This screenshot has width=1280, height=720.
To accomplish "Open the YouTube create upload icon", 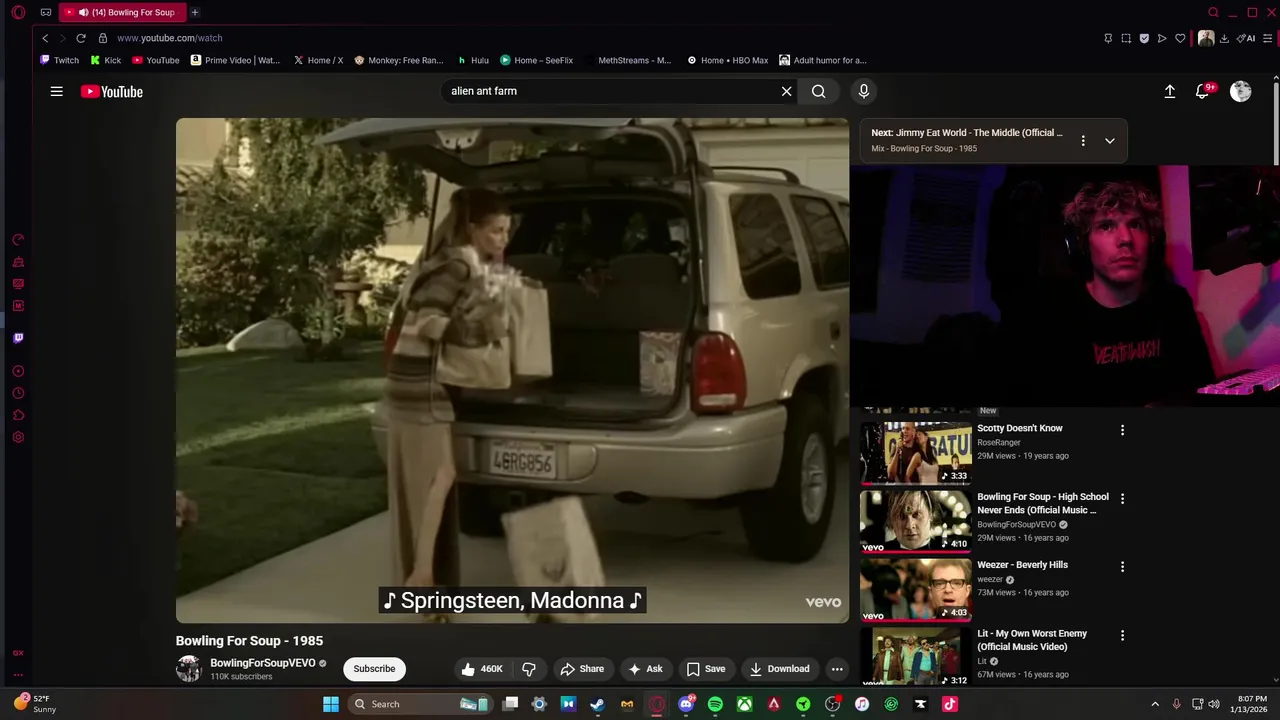I will (1169, 91).
